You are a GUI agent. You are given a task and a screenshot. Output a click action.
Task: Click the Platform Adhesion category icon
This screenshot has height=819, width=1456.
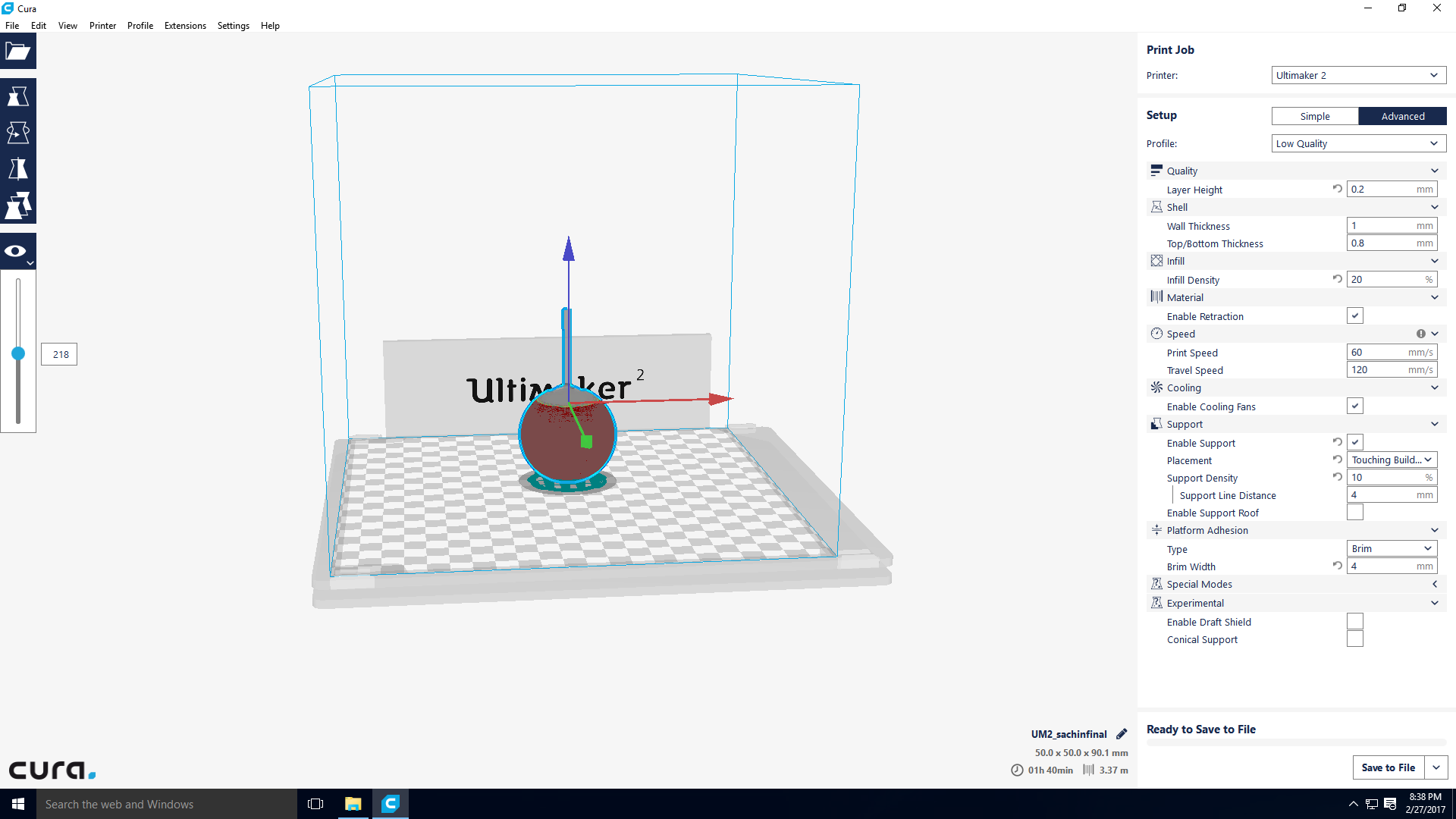pos(1156,530)
